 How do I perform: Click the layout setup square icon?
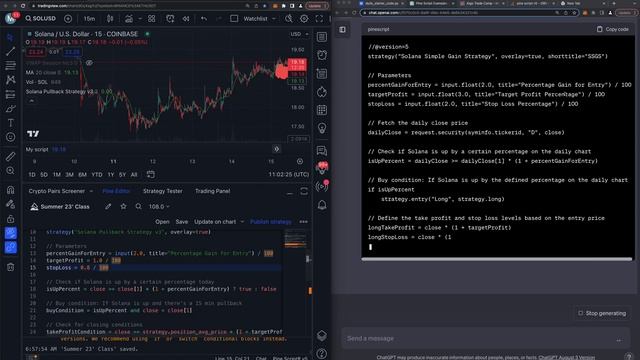coord(234,19)
